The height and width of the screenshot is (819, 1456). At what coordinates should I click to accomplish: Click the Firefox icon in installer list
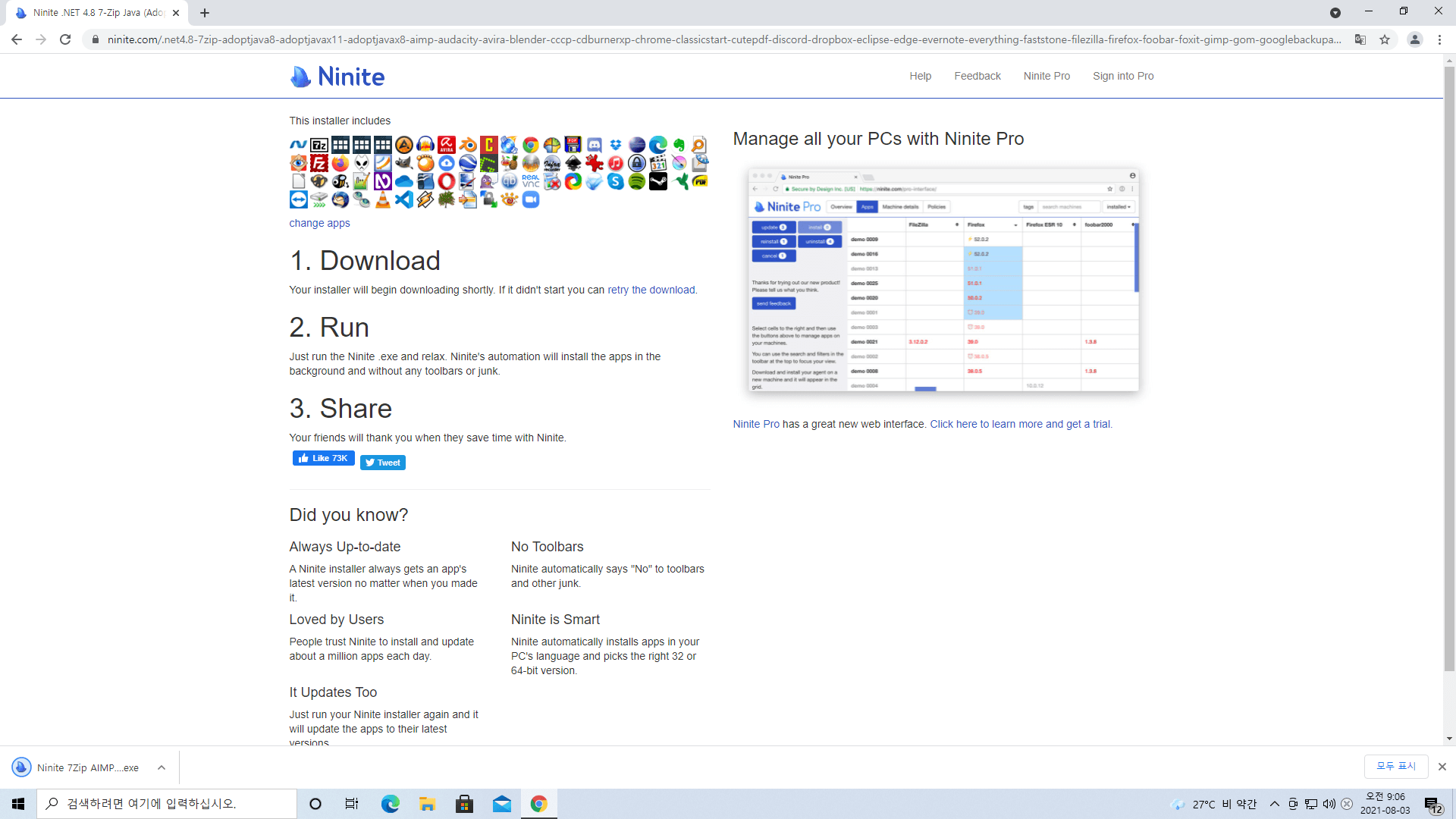coord(340,163)
